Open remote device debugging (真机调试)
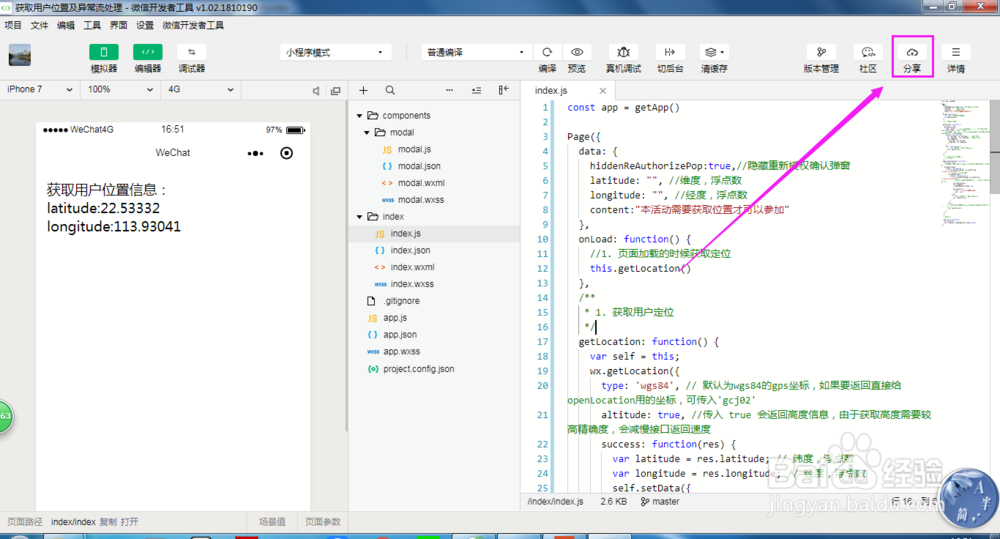 point(623,52)
